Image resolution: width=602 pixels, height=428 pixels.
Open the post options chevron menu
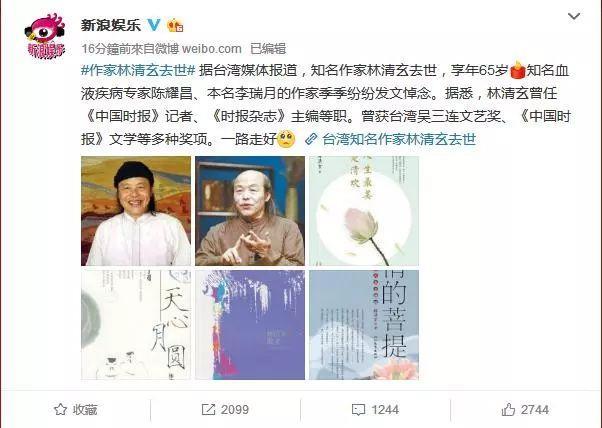[x=574, y=17]
